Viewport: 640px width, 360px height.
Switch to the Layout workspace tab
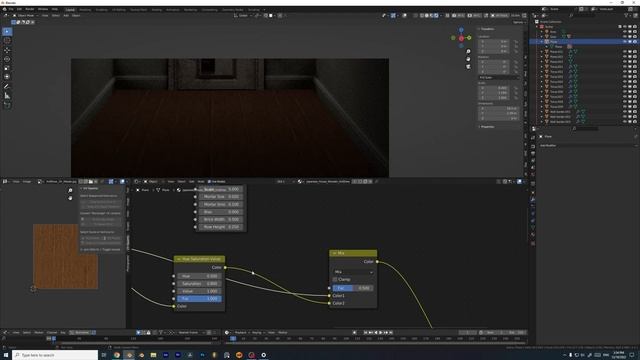70,9
